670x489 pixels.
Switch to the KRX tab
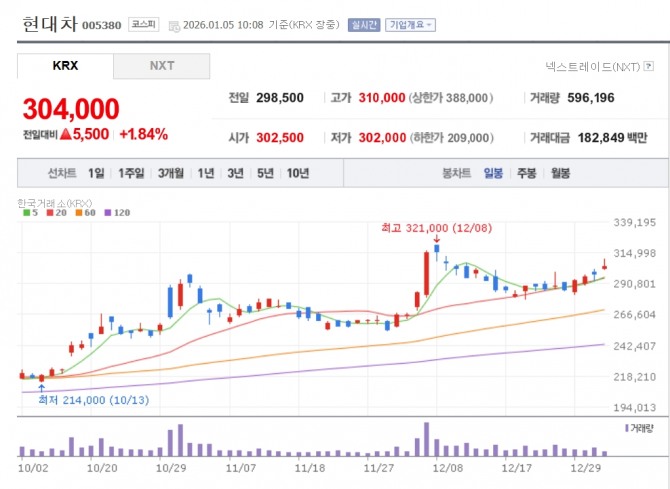[65, 66]
